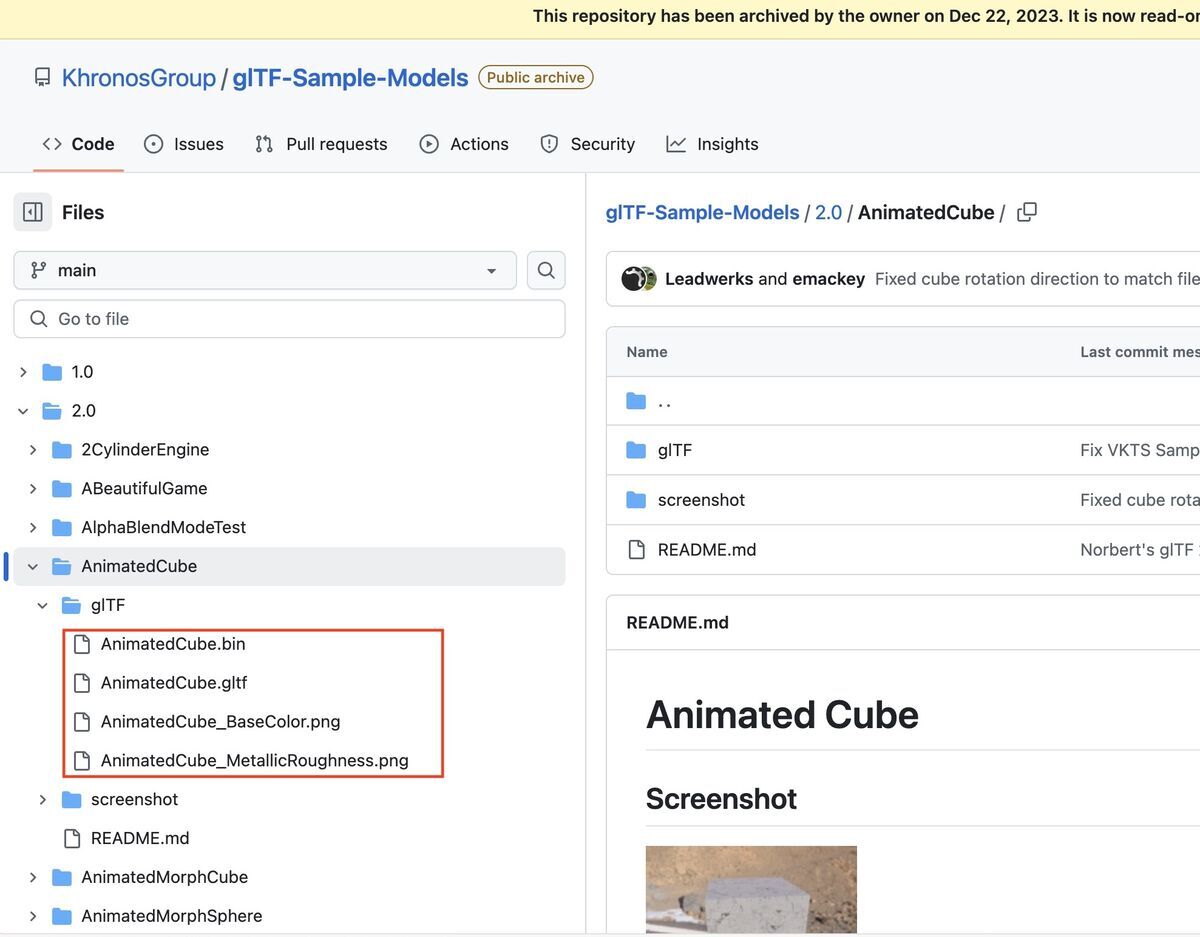This screenshot has height=937, width=1200.
Task: Copy the AnimatedCube path icon
Action: [x=1027, y=212]
